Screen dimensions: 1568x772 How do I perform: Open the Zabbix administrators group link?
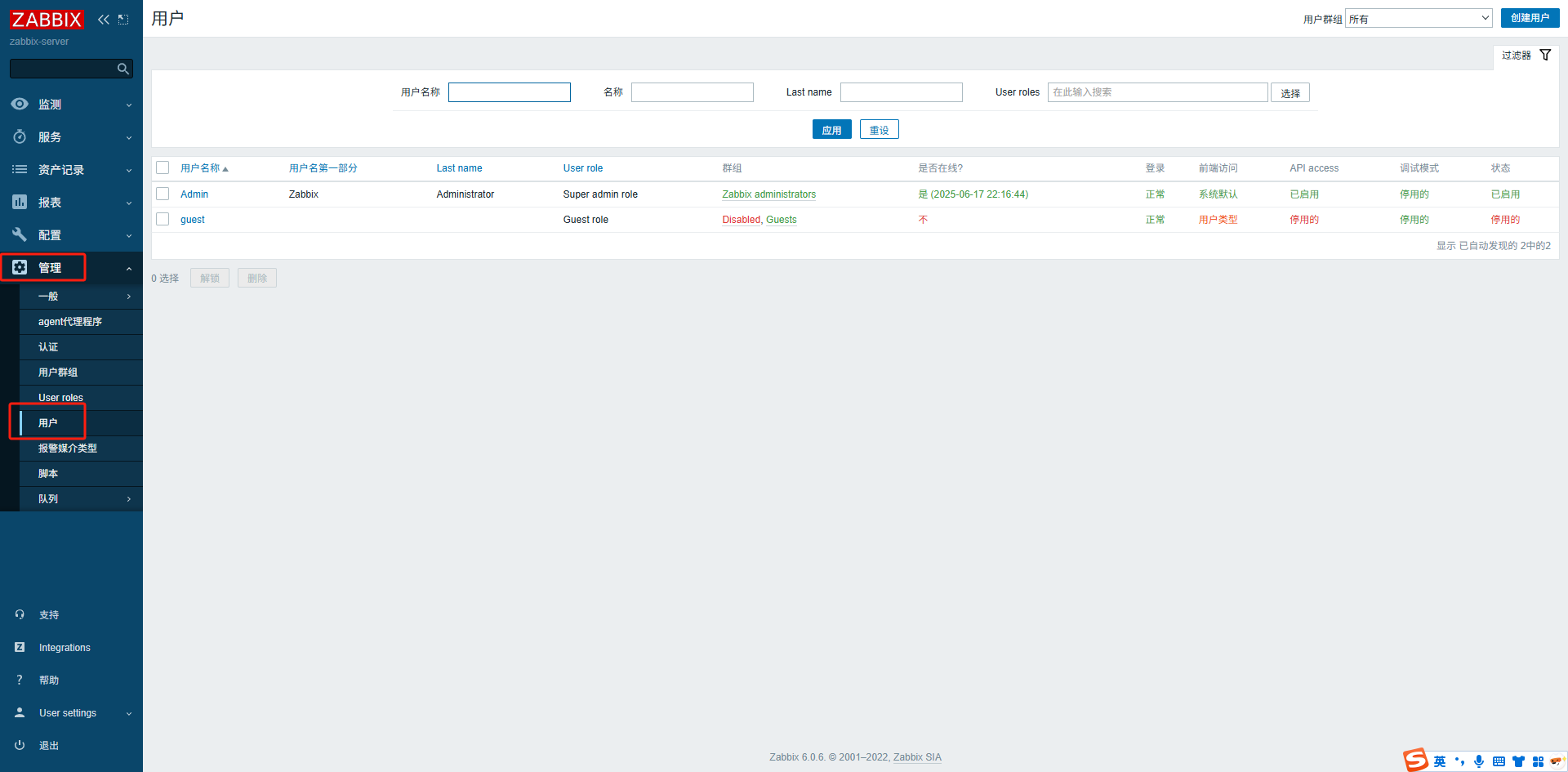point(768,194)
